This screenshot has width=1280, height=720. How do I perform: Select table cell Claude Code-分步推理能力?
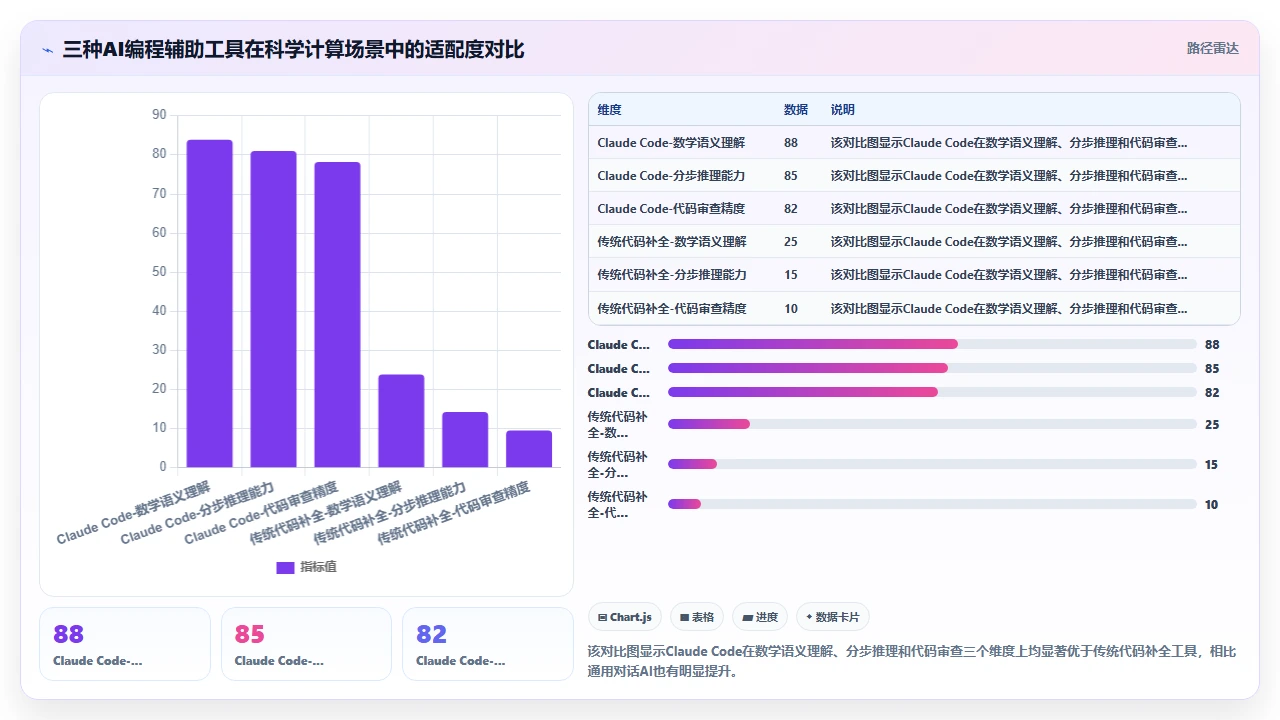(671, 176)
